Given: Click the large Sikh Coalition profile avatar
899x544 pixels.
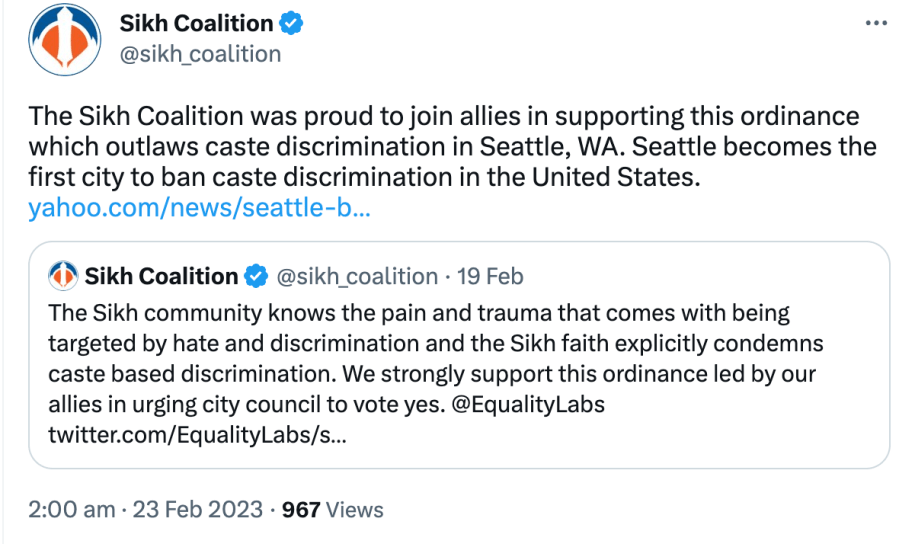Looking at the screenshot, I should pyautogui.click(x=65, y=40).
